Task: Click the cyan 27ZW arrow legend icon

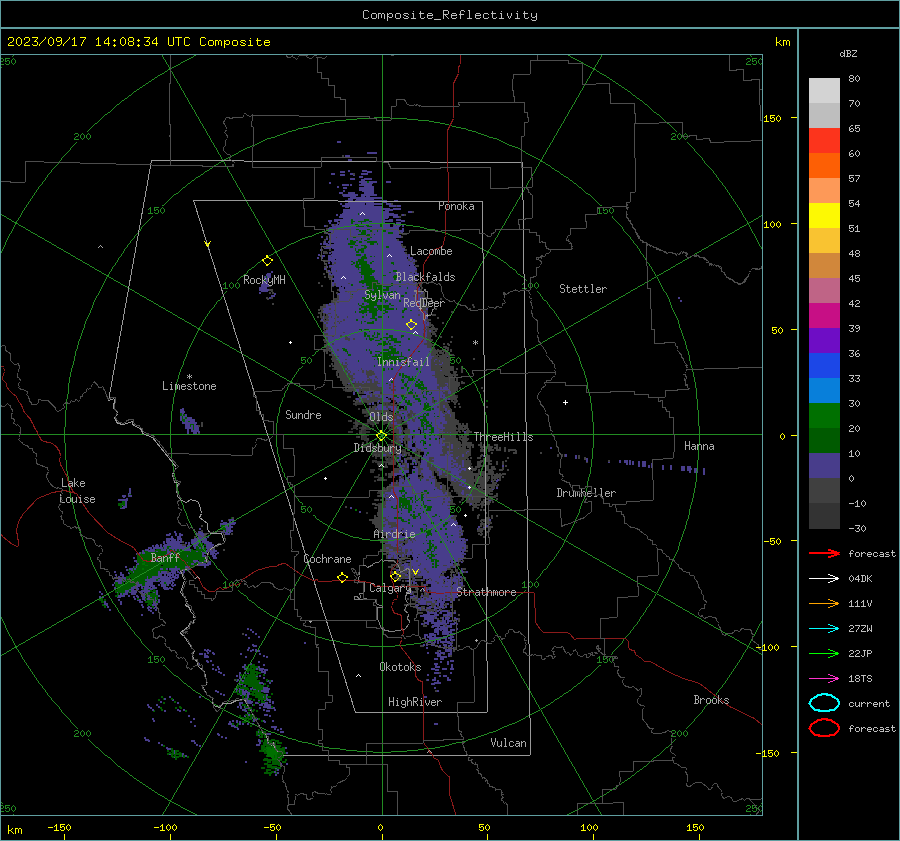Action: click(x=824, y=629)
